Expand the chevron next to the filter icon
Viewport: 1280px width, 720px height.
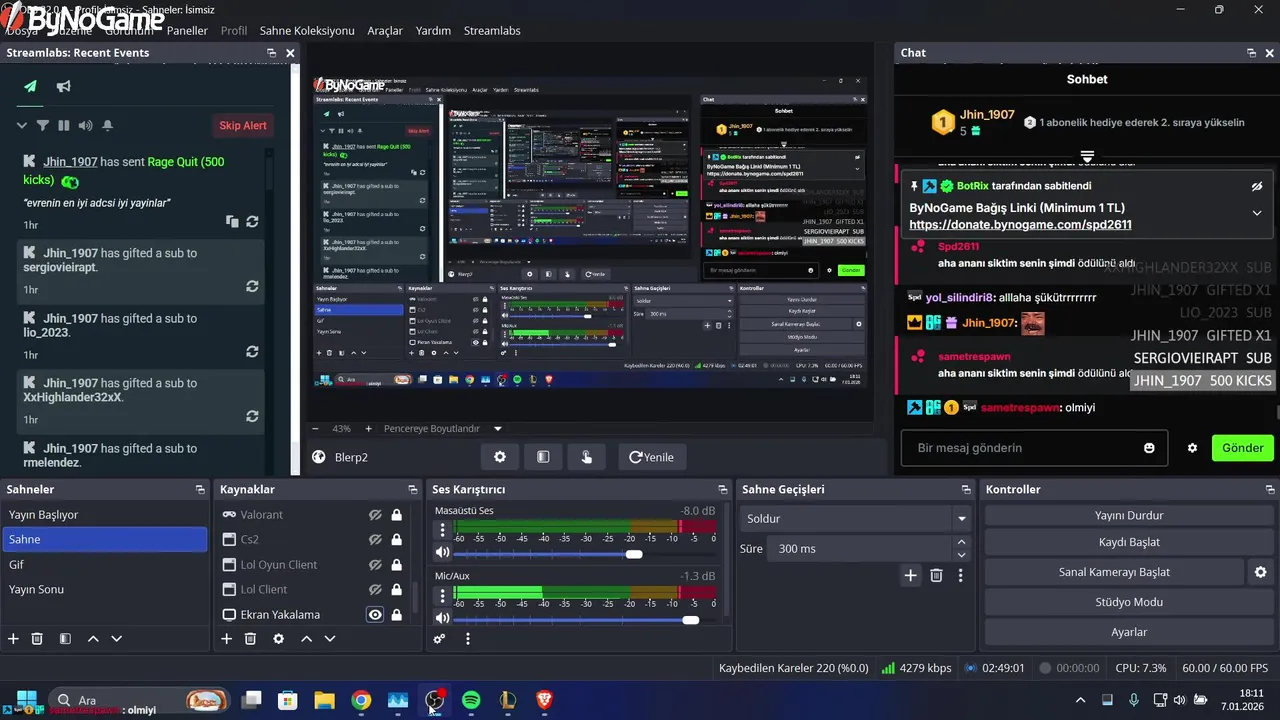(x=21, y=125)
